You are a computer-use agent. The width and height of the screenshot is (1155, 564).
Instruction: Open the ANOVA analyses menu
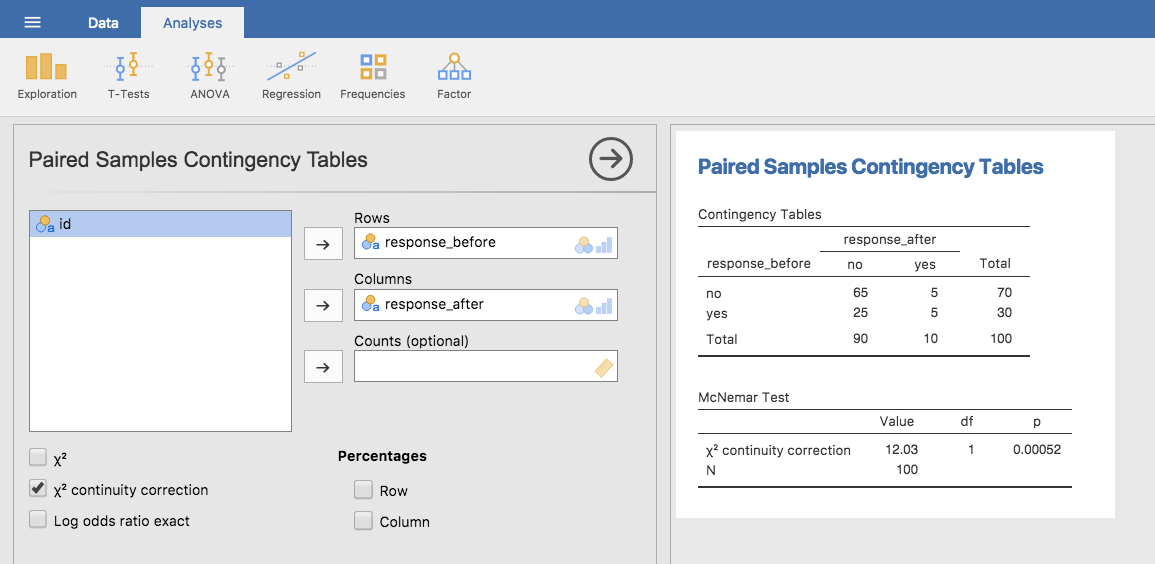click(x=210, y=76)
